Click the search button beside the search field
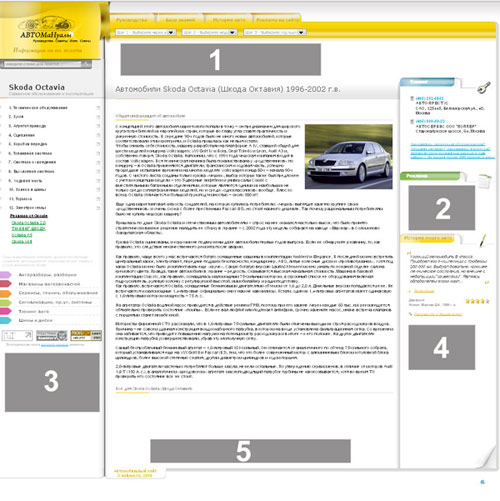500x501 pixels. pos(86,63)
